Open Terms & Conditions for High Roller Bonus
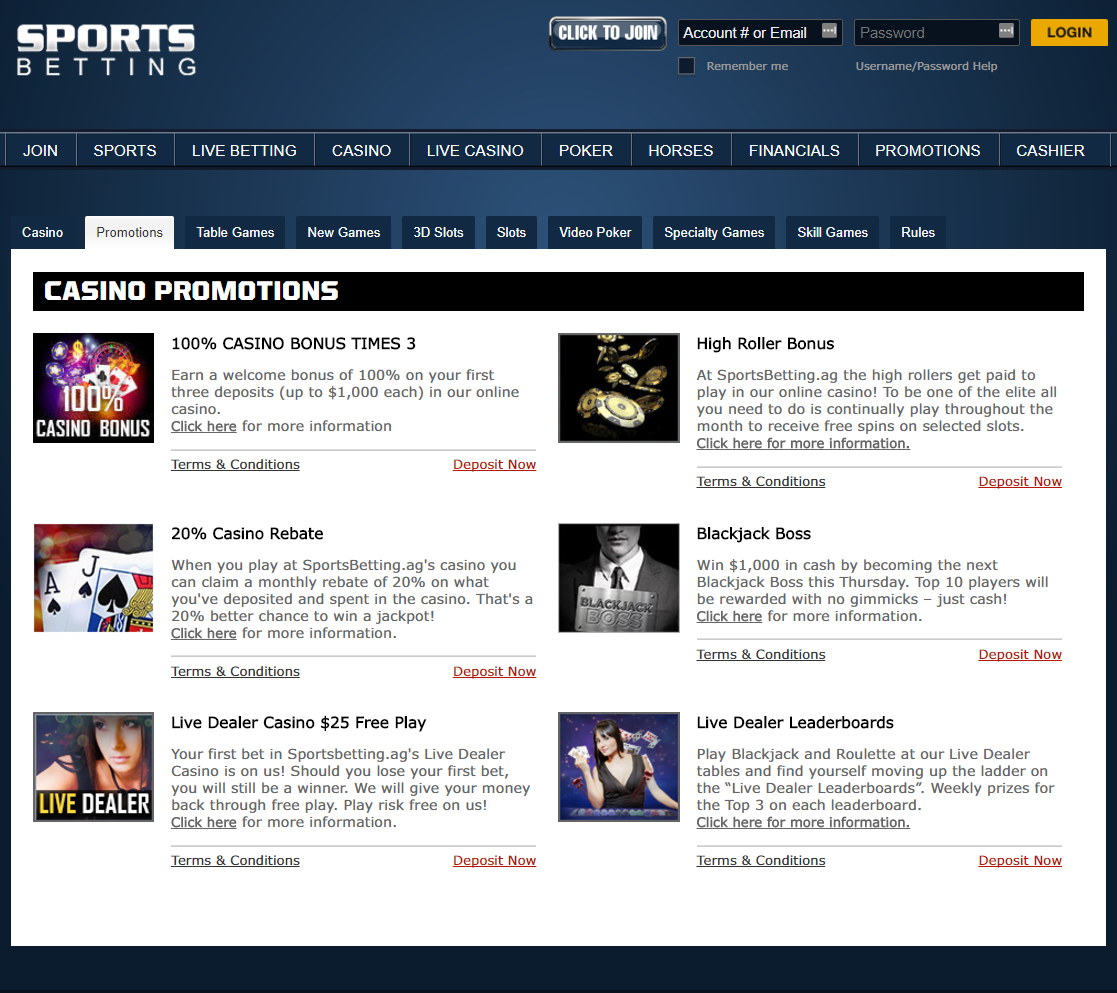Image resolution: width=1117 pixels, height=993 pixels. pyautogui.click(x=761, y=482)
